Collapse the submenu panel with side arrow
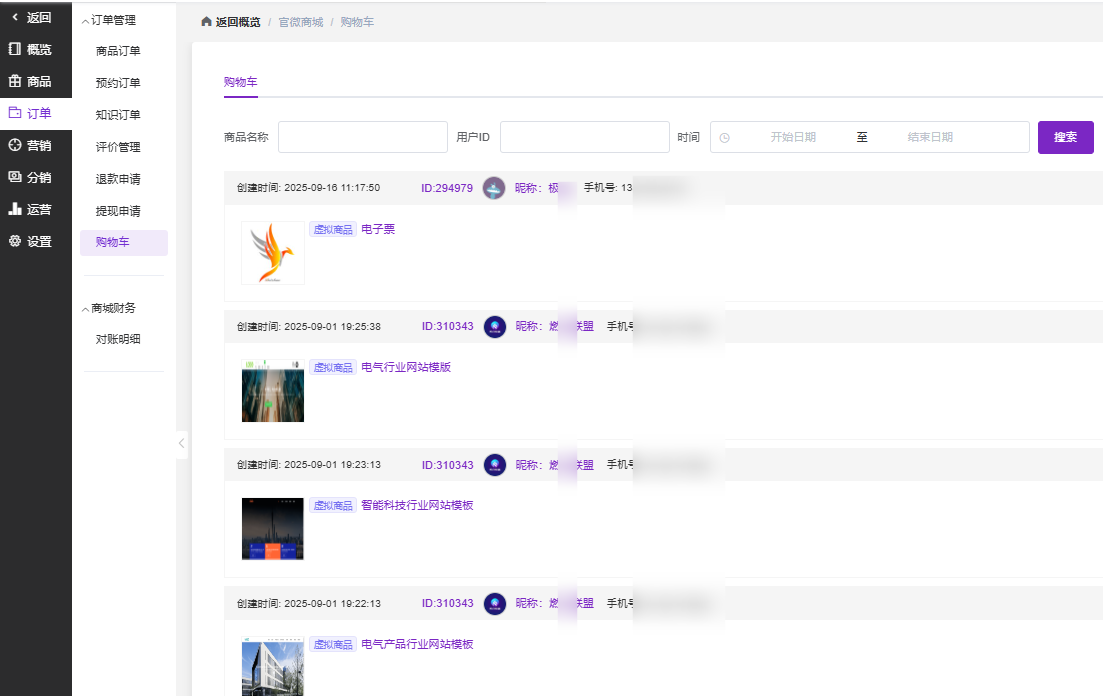 (x=181, y=443)
